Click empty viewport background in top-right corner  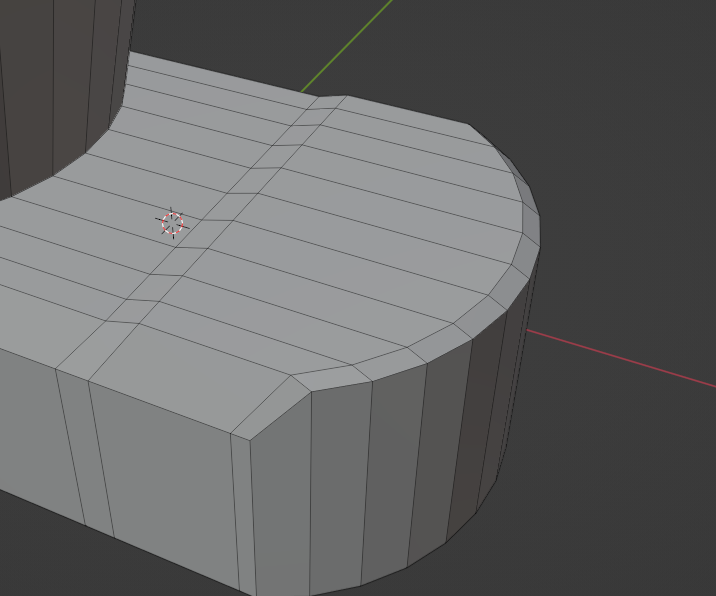(x=620, y=60)
